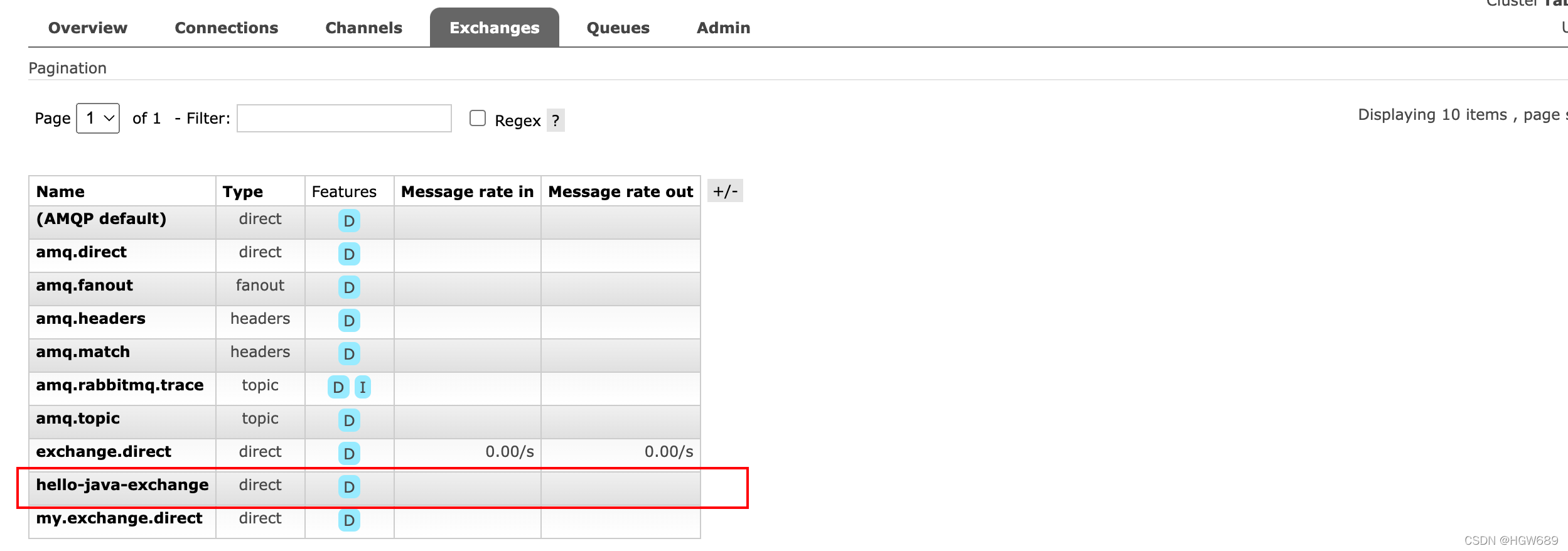Click the +/- column selector button
Screen dimensions: 1568x551
point(725,191)
